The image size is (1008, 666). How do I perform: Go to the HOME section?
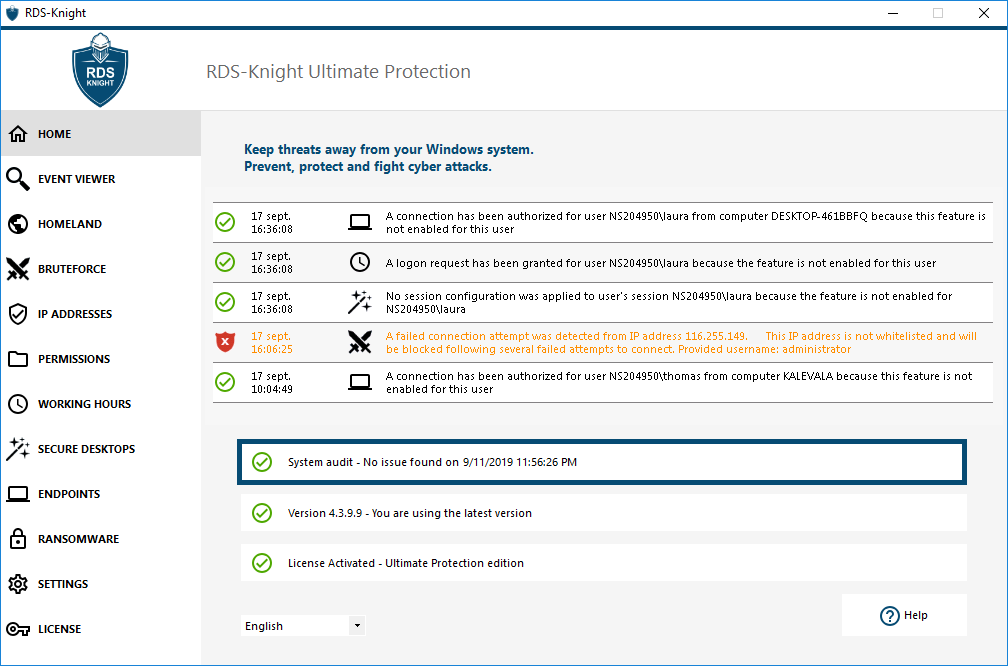tap(101, 134)
